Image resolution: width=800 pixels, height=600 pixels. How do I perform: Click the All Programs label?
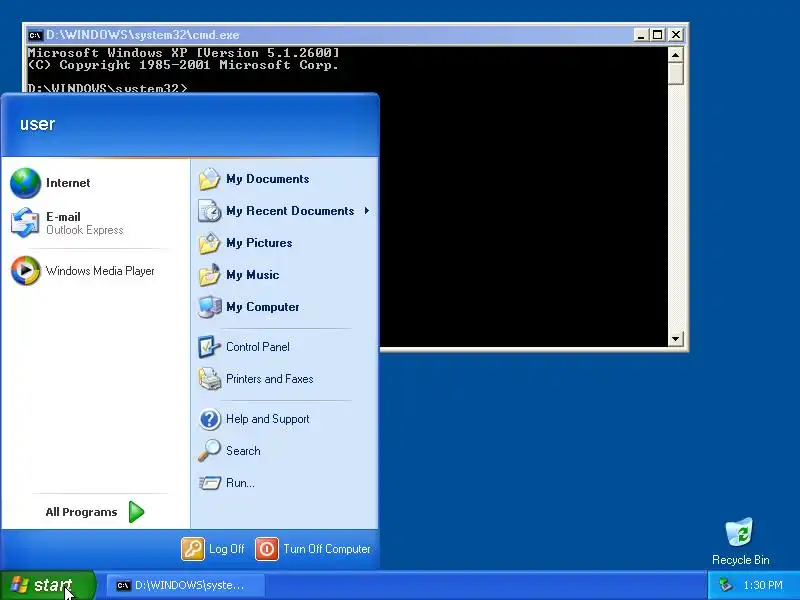[x=81, y=512]
